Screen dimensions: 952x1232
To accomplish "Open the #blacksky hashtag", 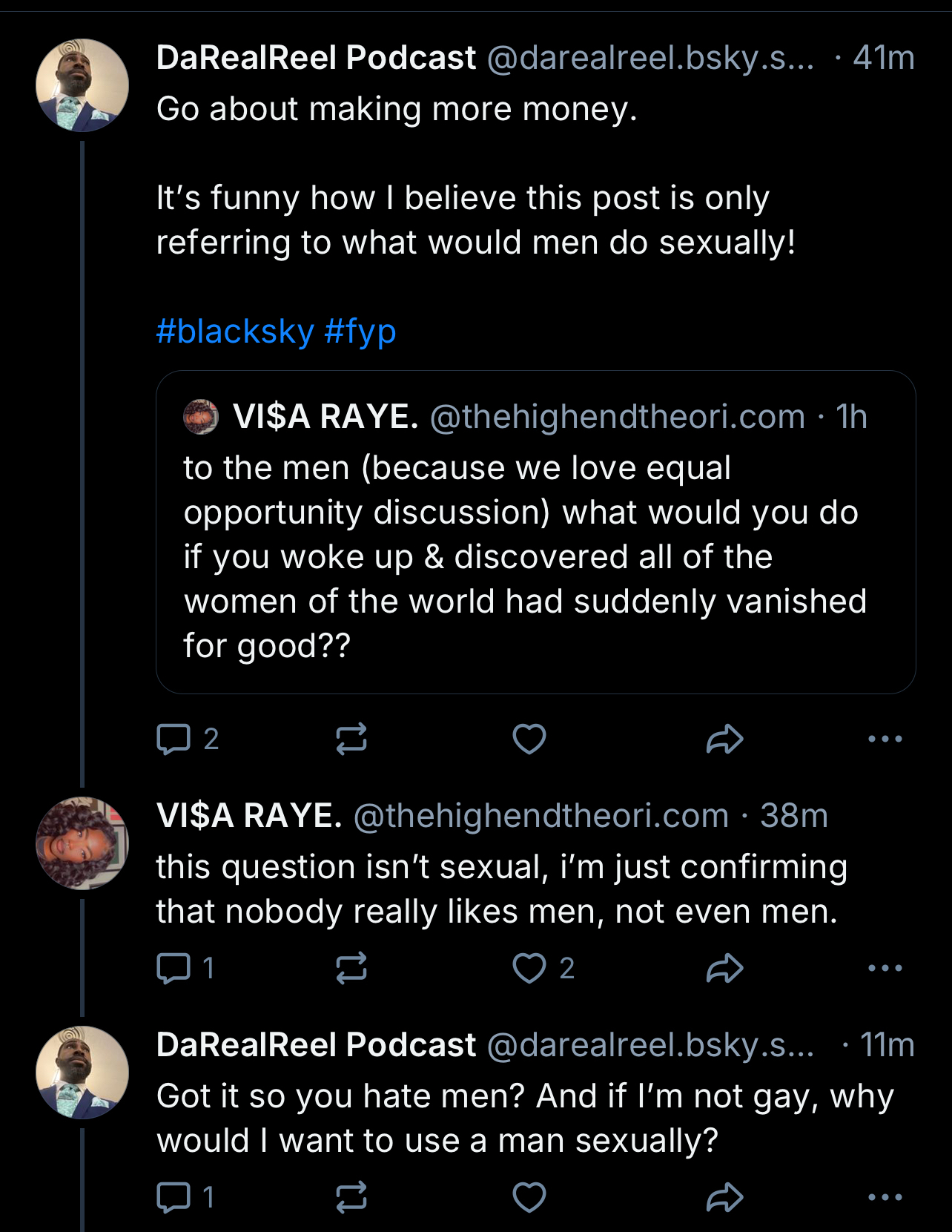I will [235, 331].
